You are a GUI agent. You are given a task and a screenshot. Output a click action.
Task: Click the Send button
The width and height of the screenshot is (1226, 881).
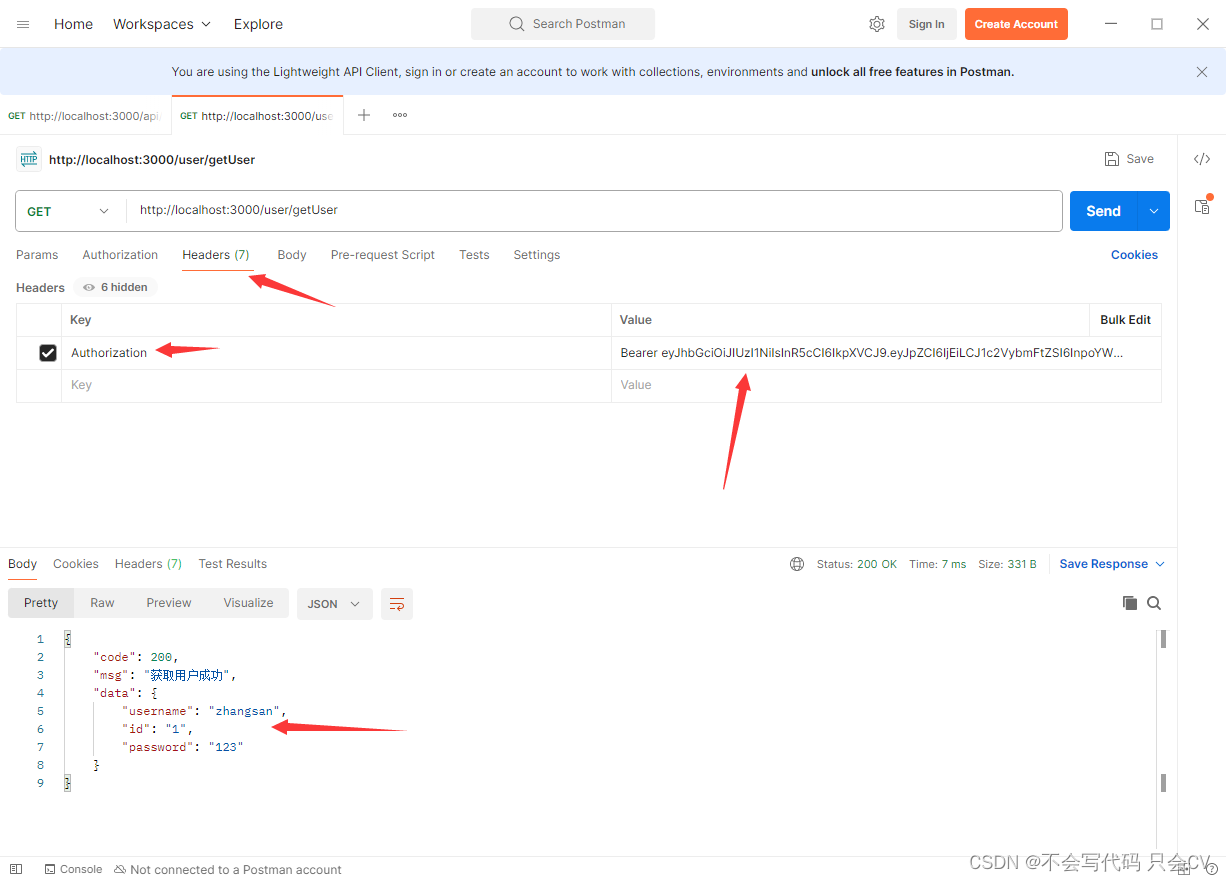point(1103,211)
